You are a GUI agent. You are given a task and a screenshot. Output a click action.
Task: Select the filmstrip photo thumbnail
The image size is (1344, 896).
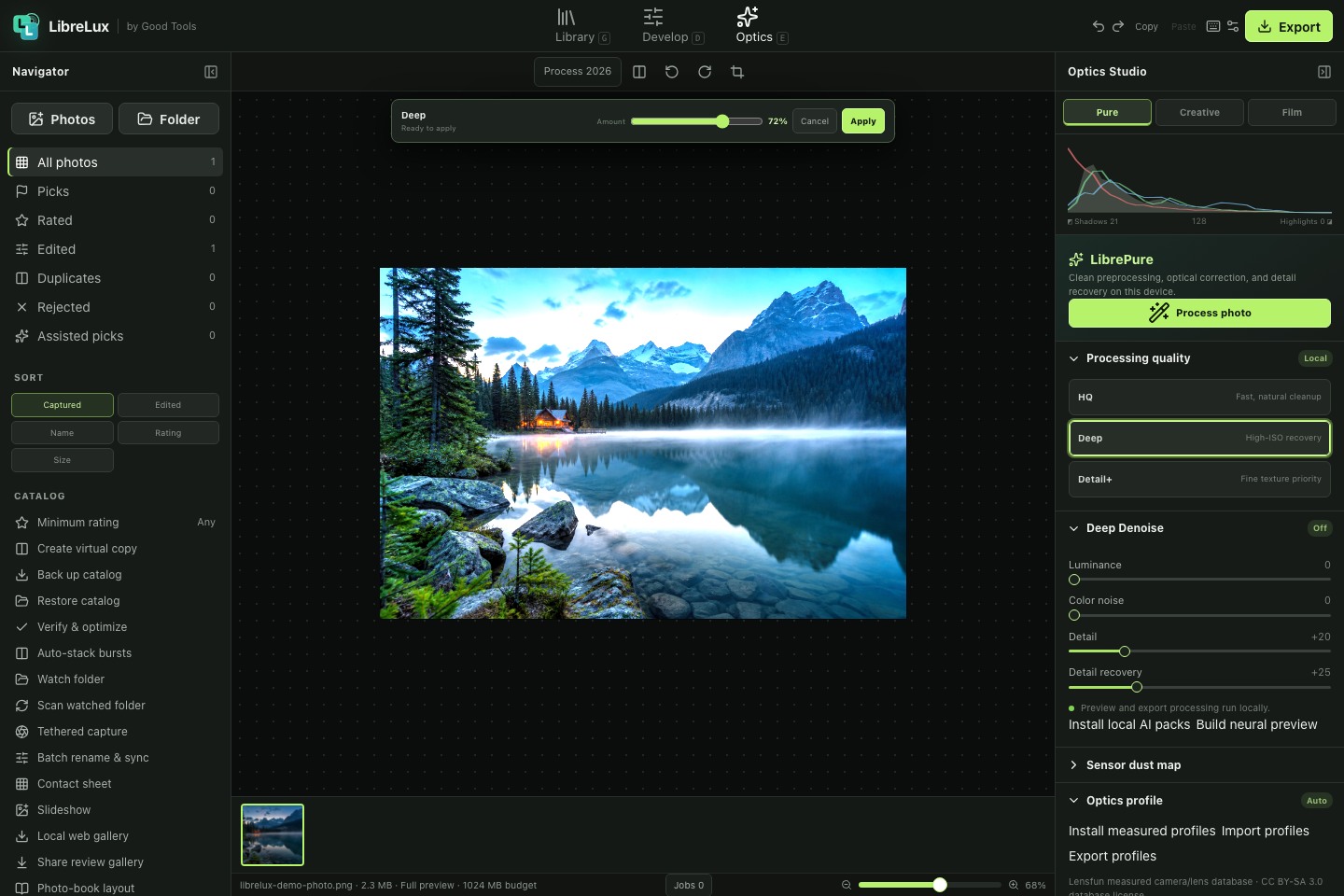tap(273, 834)
